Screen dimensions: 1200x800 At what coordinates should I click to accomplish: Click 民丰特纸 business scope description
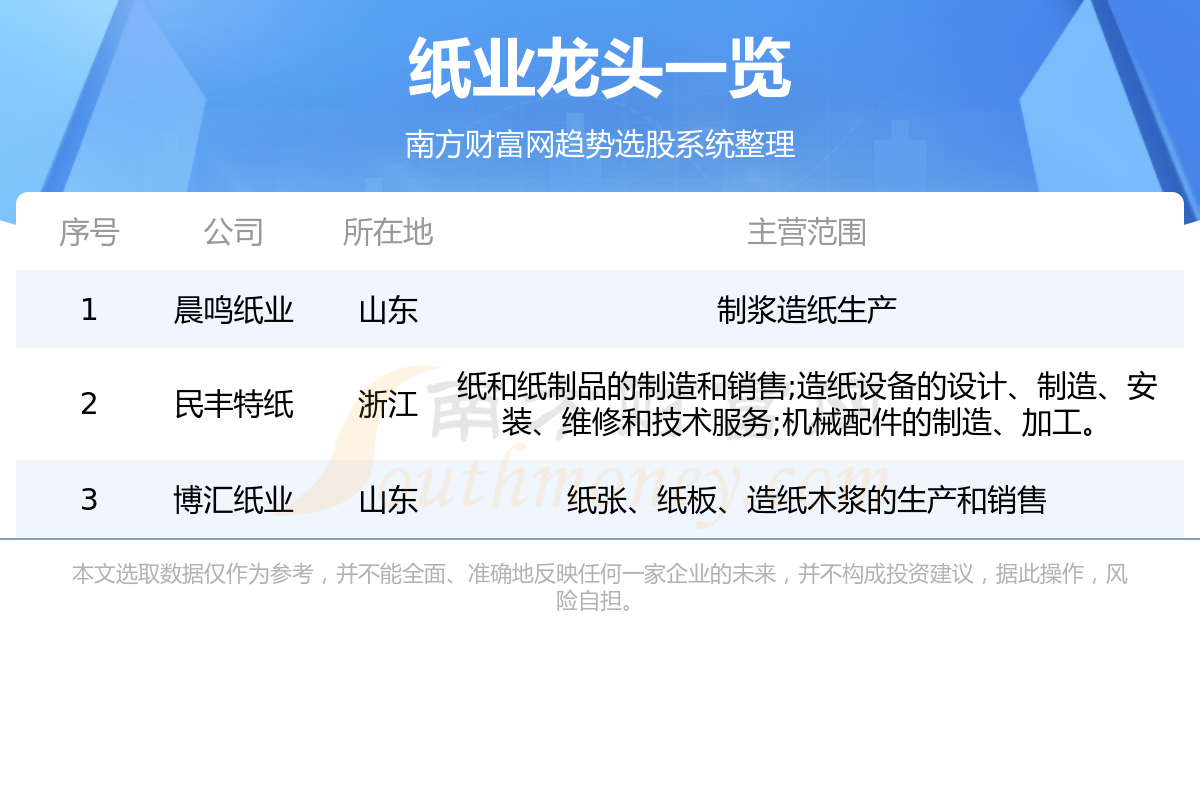tap(807, 404)
